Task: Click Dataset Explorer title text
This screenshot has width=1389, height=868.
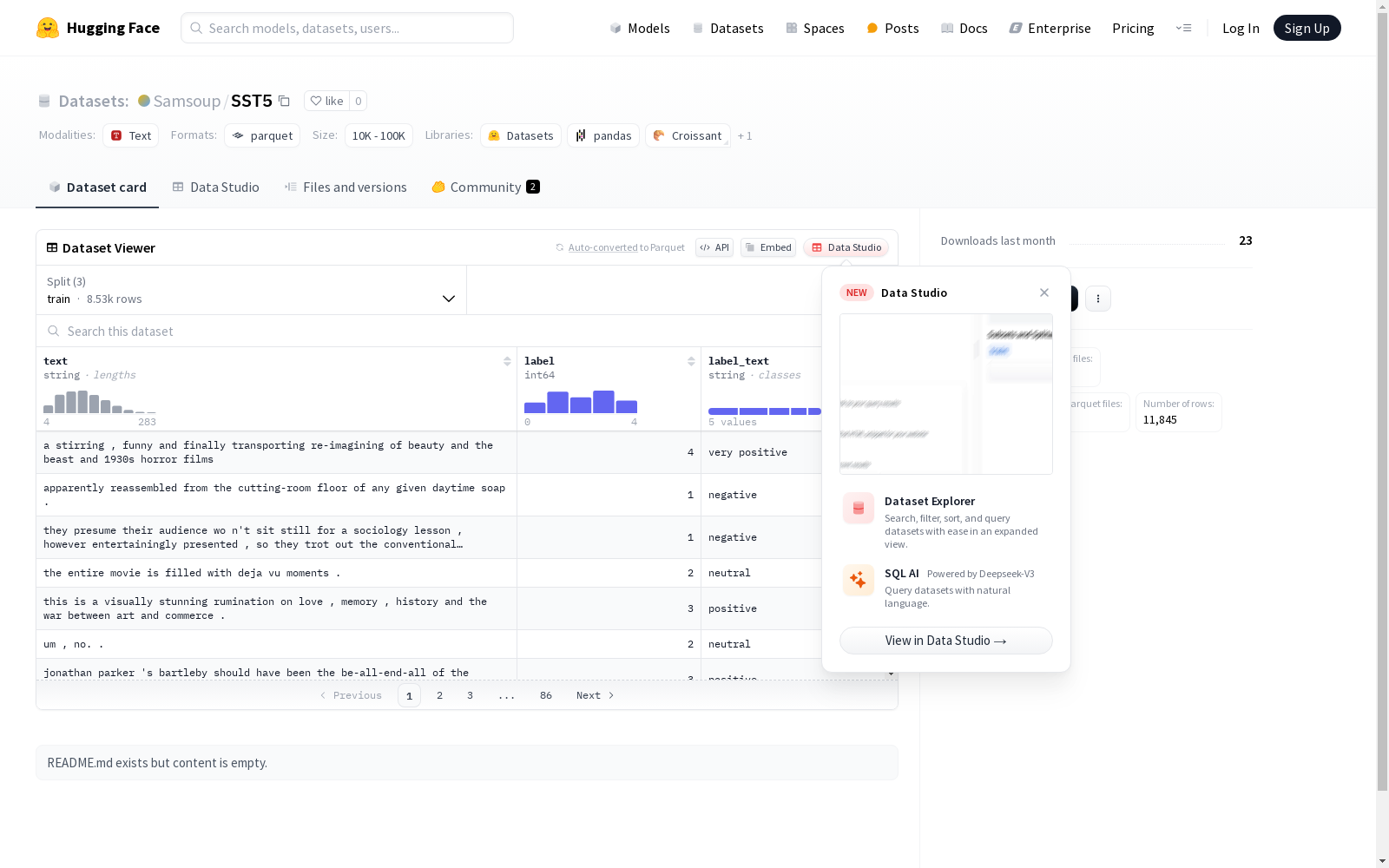Action: tap(930, 501)
